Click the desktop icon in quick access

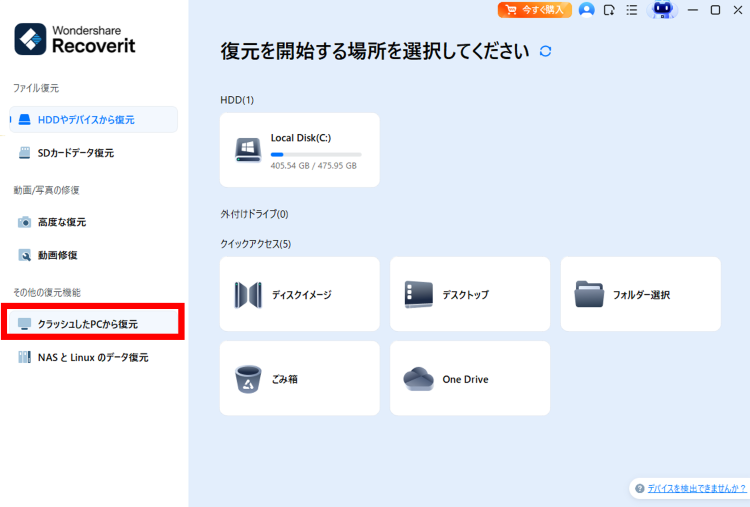click(419, 295)
